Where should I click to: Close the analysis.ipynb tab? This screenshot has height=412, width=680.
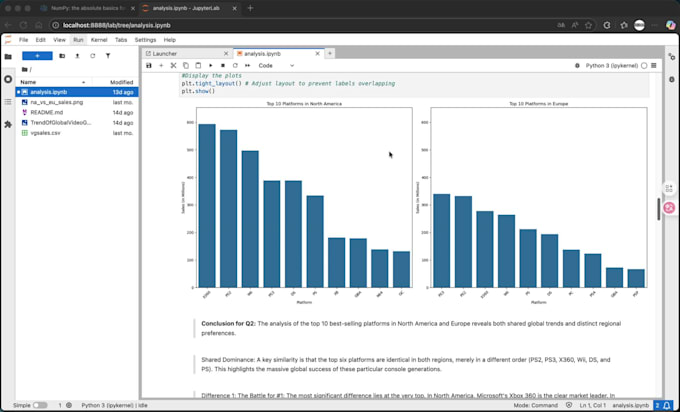click(317, 53)
